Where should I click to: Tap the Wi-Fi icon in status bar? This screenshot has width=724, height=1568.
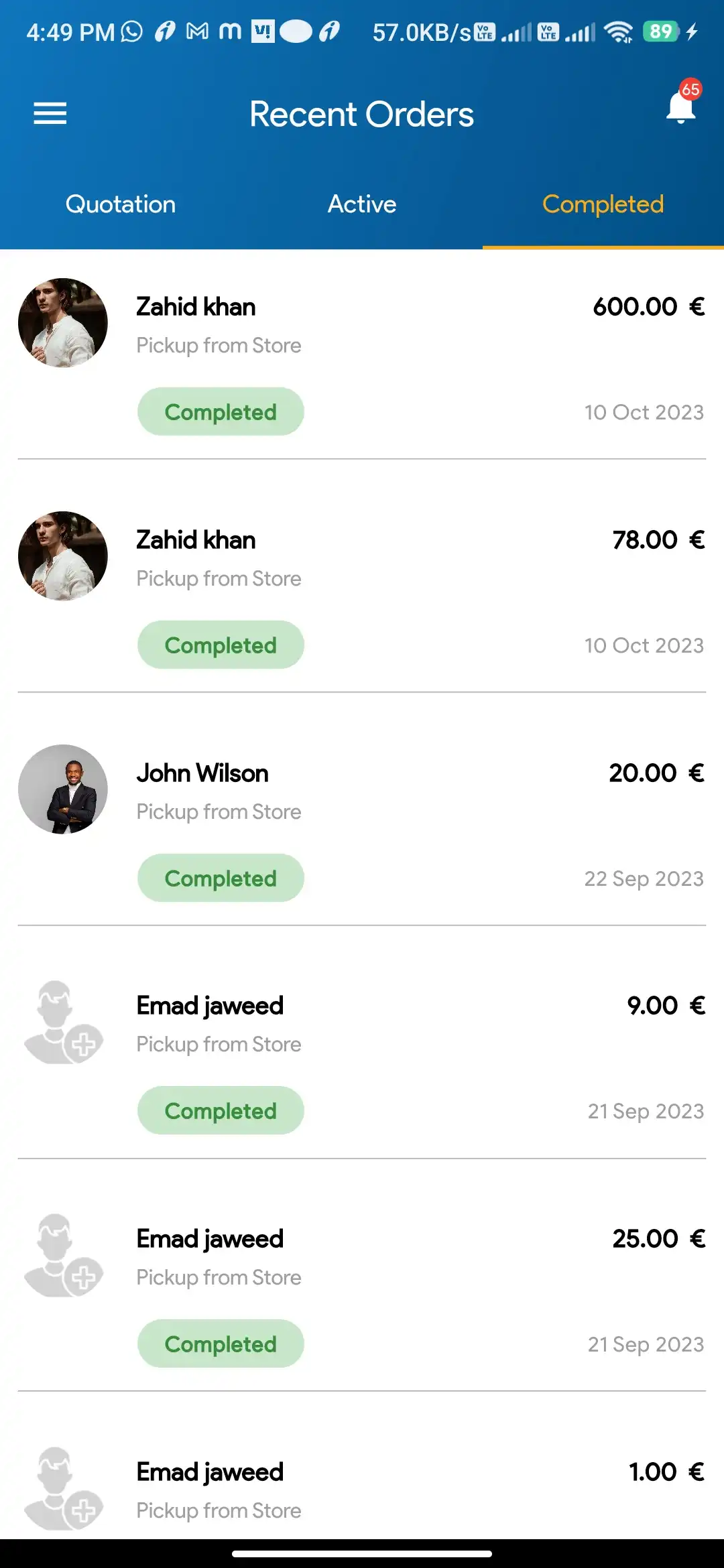[x=617, y=31]
